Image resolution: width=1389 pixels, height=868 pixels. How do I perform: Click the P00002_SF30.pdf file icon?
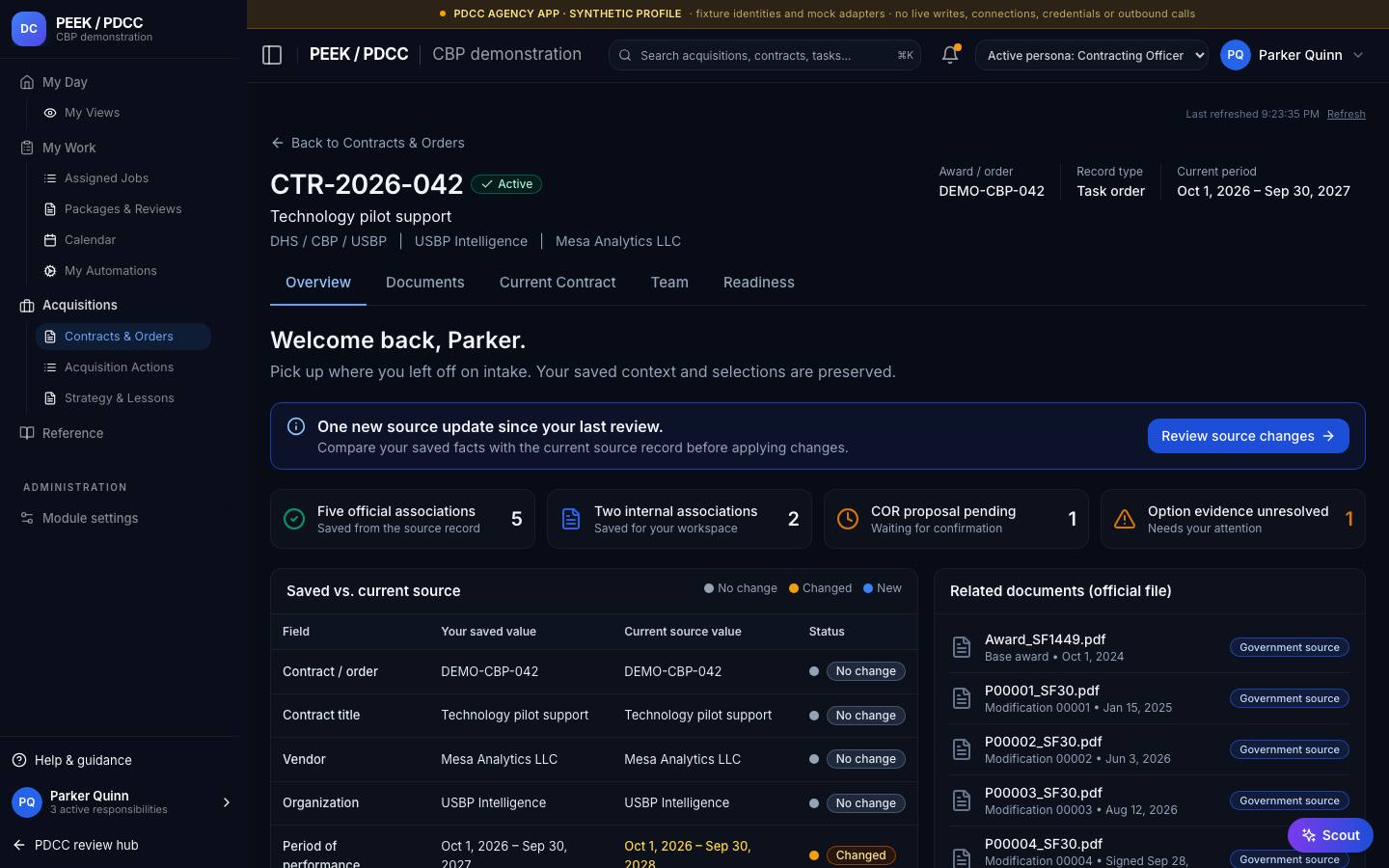click(x=962, y=749)
